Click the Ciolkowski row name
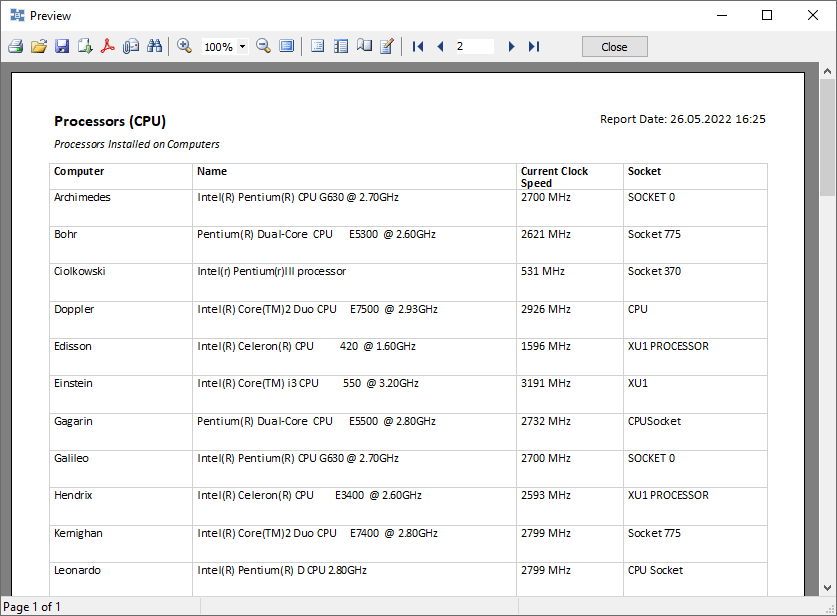Image resolution: width=837 pixels, height=616 pixels. coord(80,271)
